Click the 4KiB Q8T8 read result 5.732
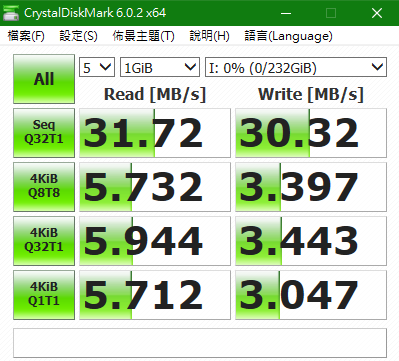 155,187
